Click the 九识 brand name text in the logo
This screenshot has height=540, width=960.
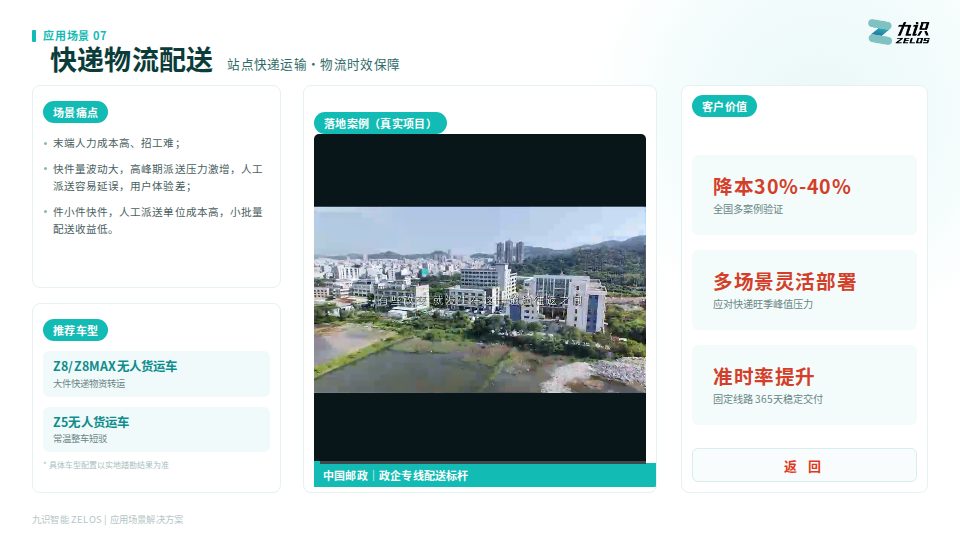point(913,29)
